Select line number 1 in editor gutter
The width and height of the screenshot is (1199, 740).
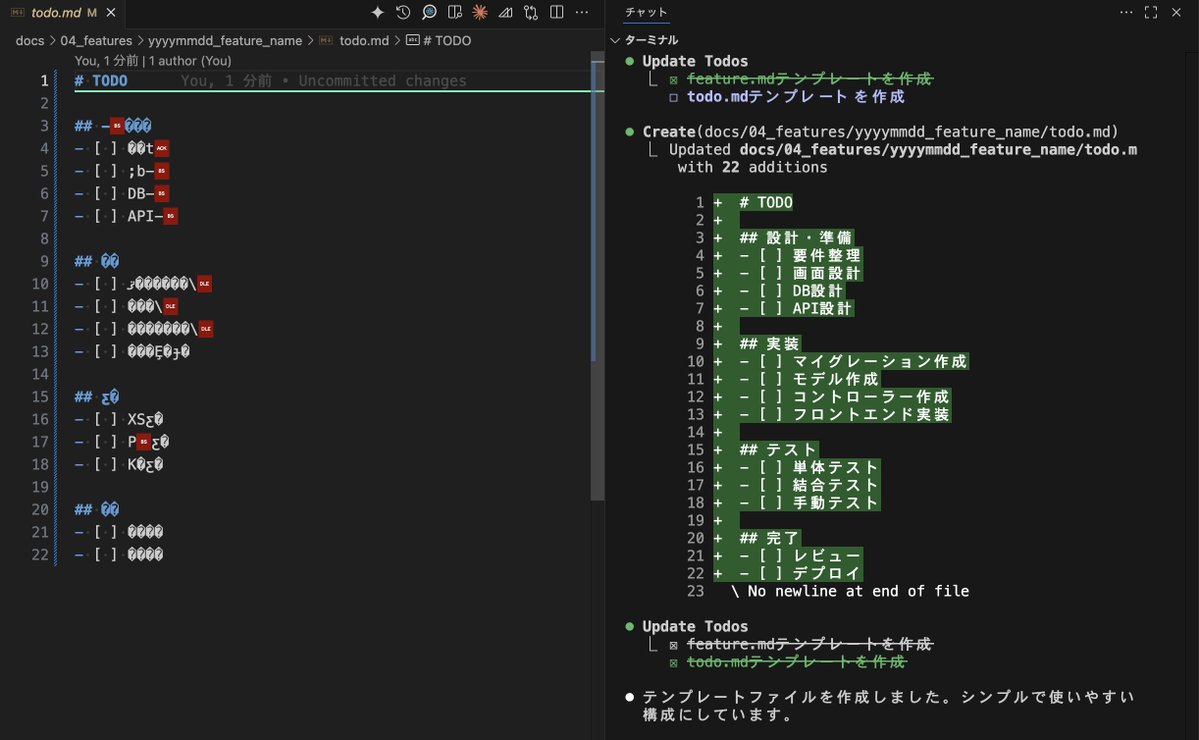coord(44,80)
